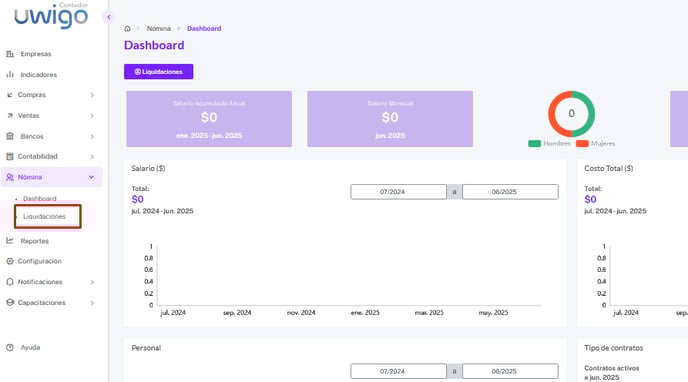Collapse sidebar with the arrow button
Image resolution: width=688 pixels, height=382 pixels.
coord(108,17)
